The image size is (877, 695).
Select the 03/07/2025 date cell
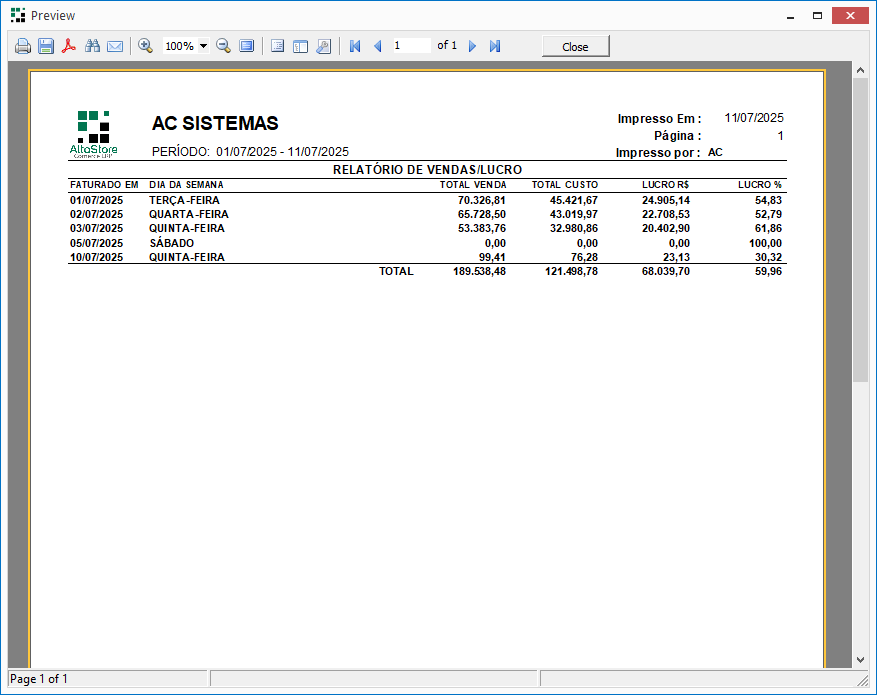click(96, 228)
